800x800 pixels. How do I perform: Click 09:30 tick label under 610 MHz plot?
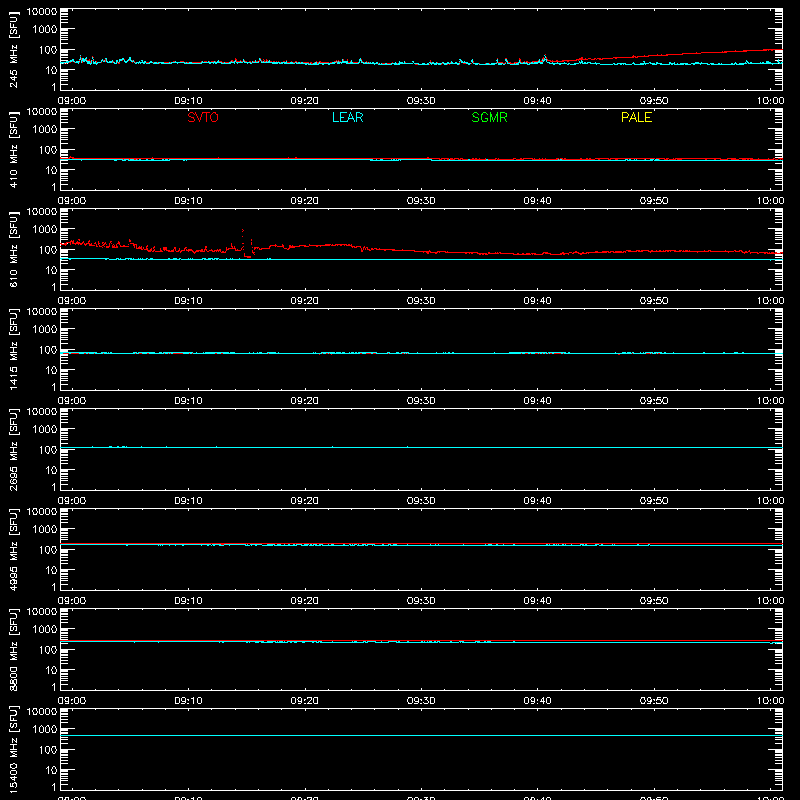pyautogui.click(x=421, y=301)
